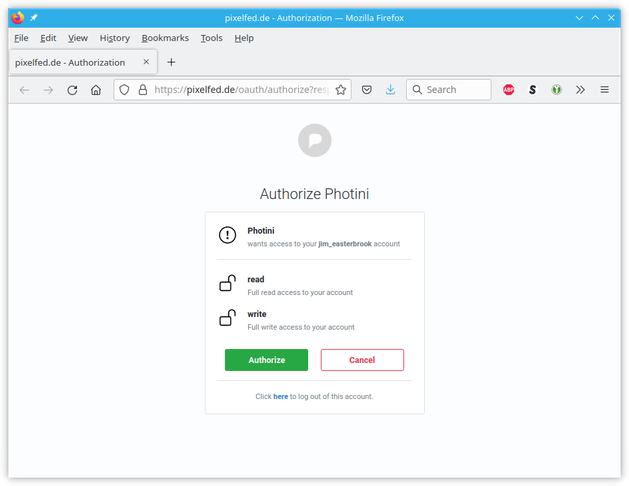Open the History menu

(x=115, y=38)
